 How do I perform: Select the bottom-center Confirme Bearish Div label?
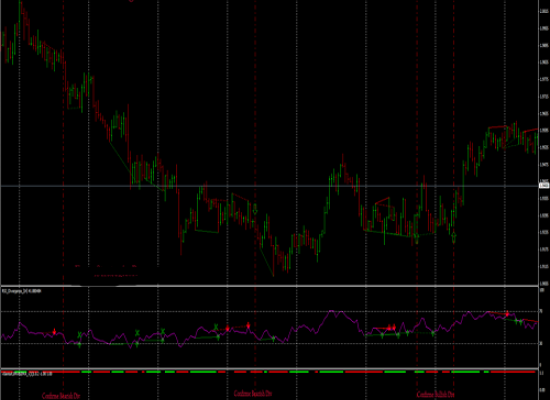click(x=253, y=393)
